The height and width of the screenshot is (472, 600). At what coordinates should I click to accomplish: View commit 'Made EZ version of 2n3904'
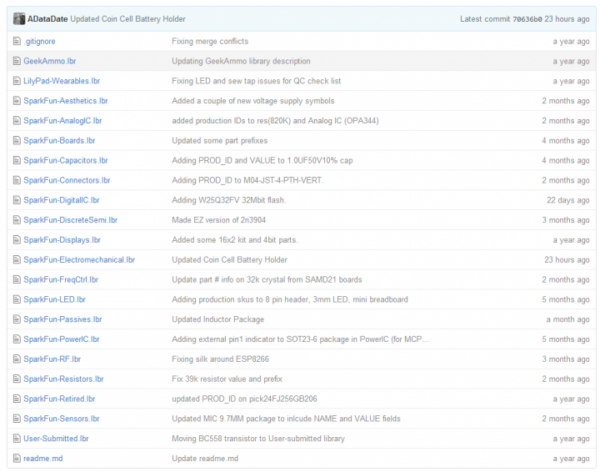(x=223, y=219)
